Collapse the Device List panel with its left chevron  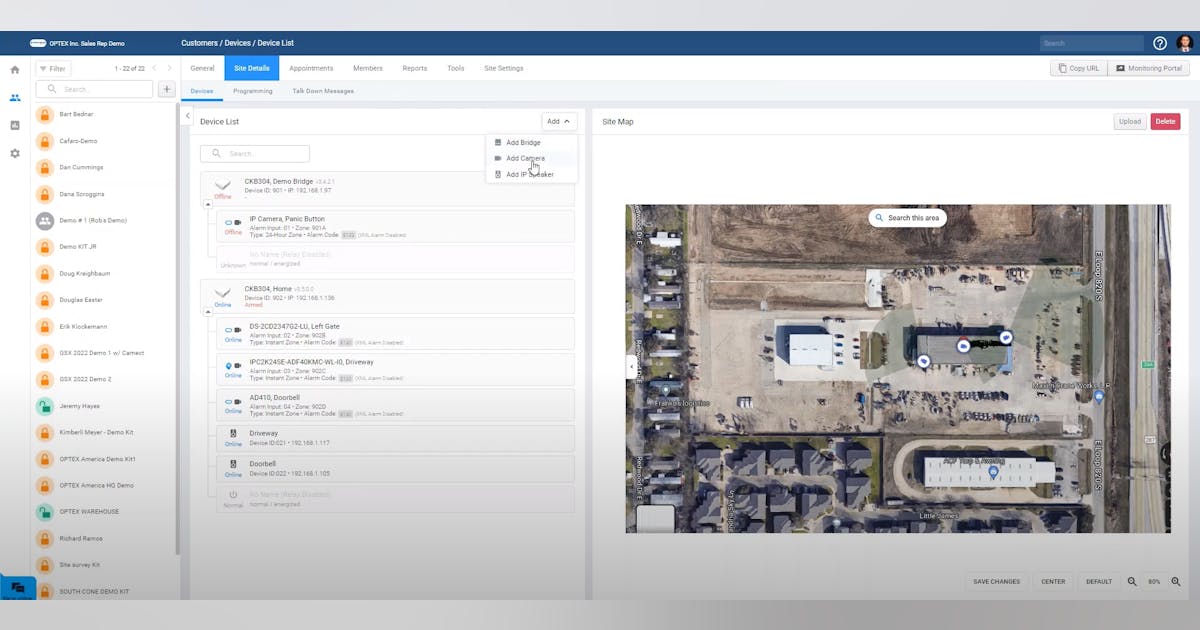click(188, 116)
